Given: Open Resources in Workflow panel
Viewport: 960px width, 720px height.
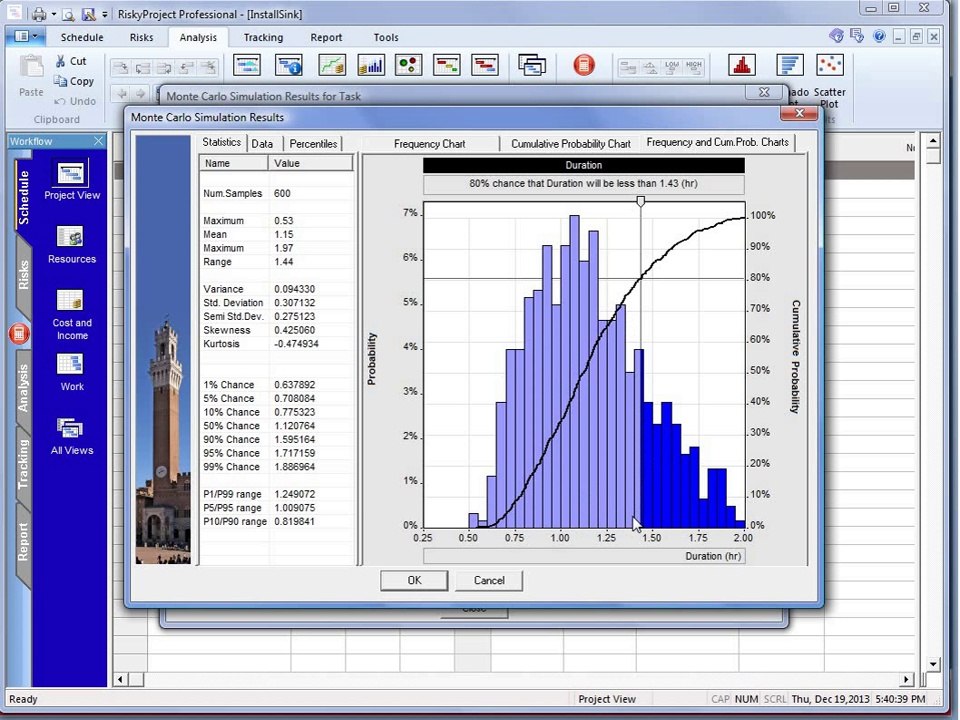Looking at the screenshot, I should [x=72, y=244].
